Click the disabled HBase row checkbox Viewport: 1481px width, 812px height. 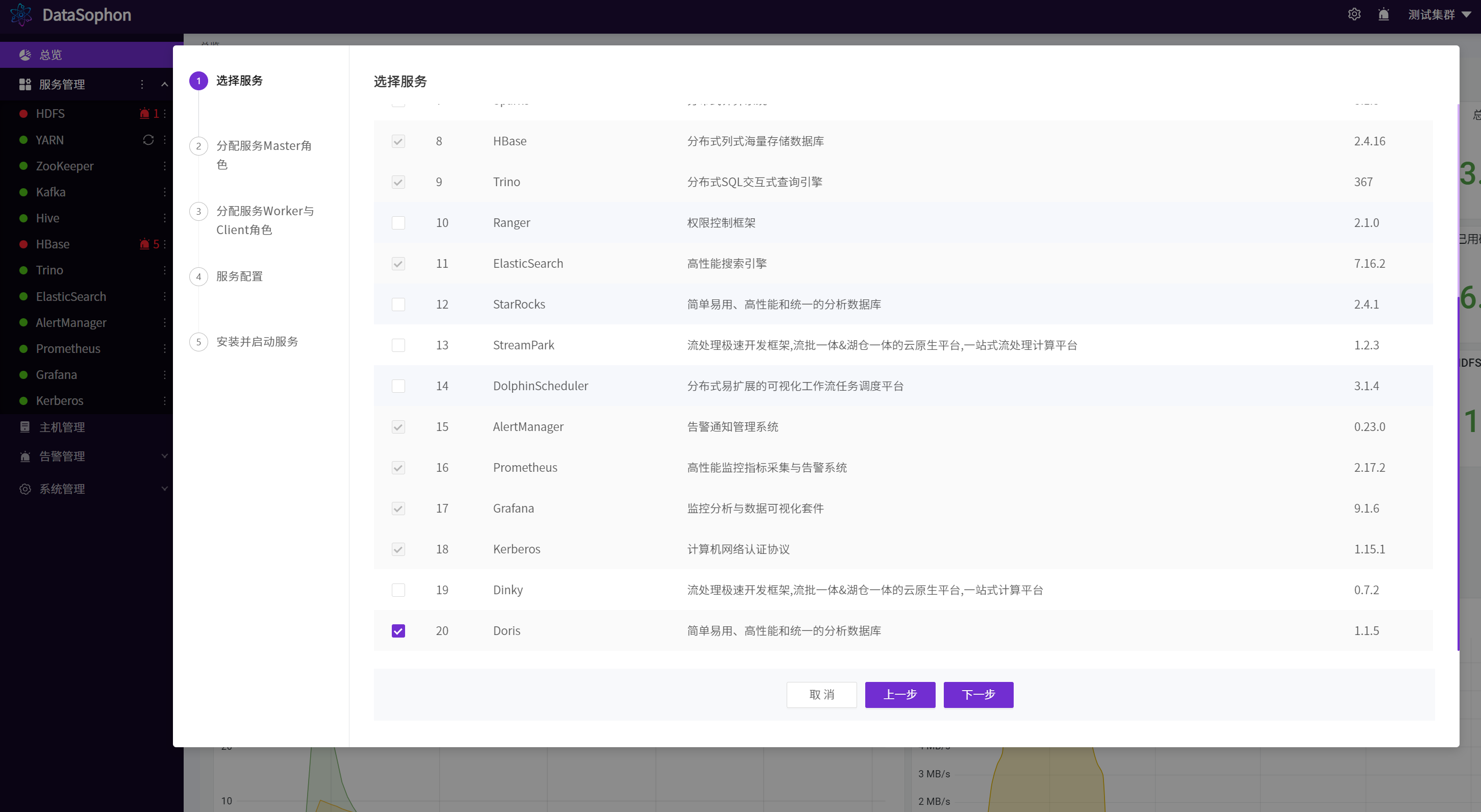tap(398, 141)
